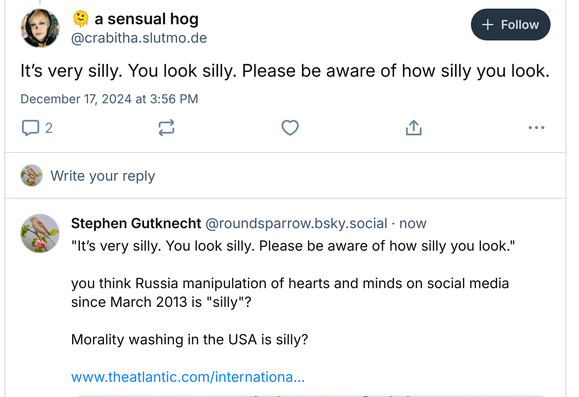Click the main post text about looking silly
The height and width of the screenshot is (397, 579).
(x=285, y=71)
